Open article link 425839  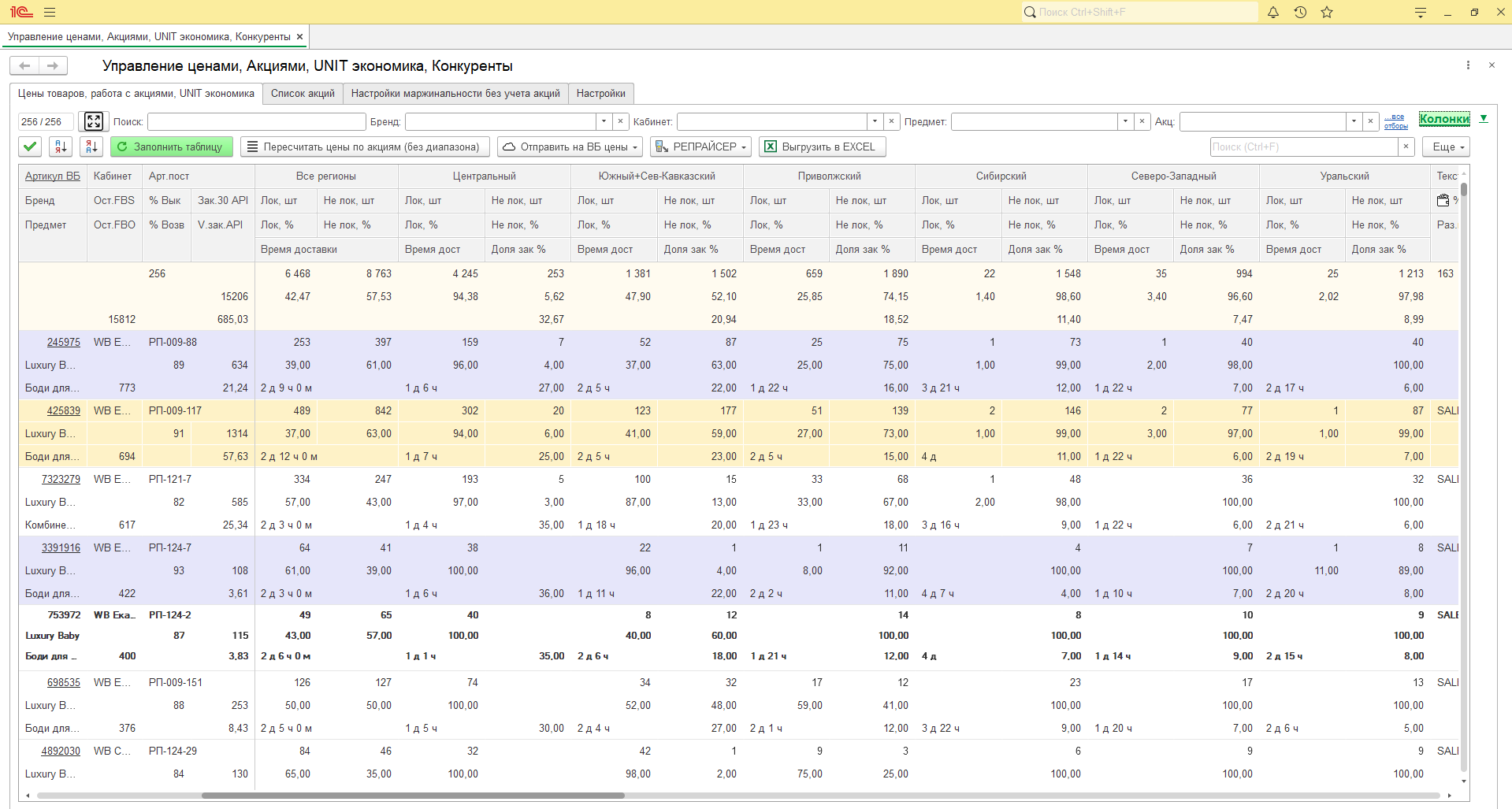click(x=63, y=411)
